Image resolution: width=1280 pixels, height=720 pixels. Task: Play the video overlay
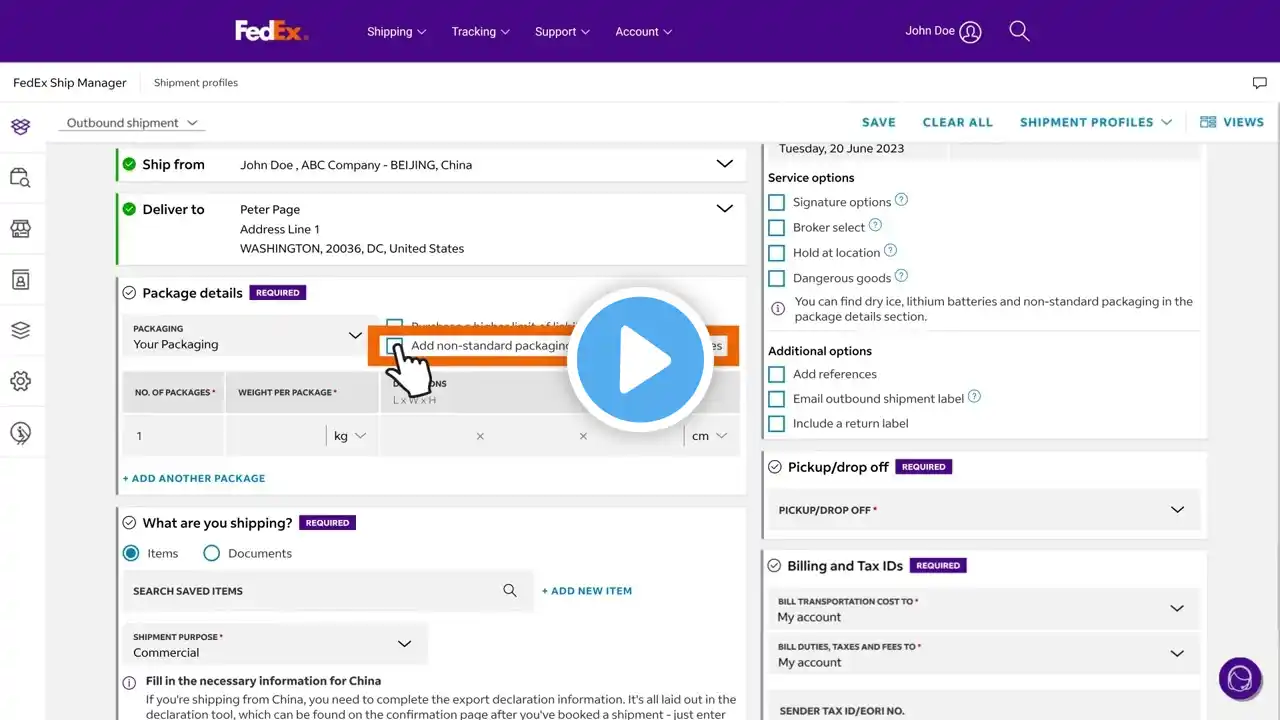click(x=640, y=360)
